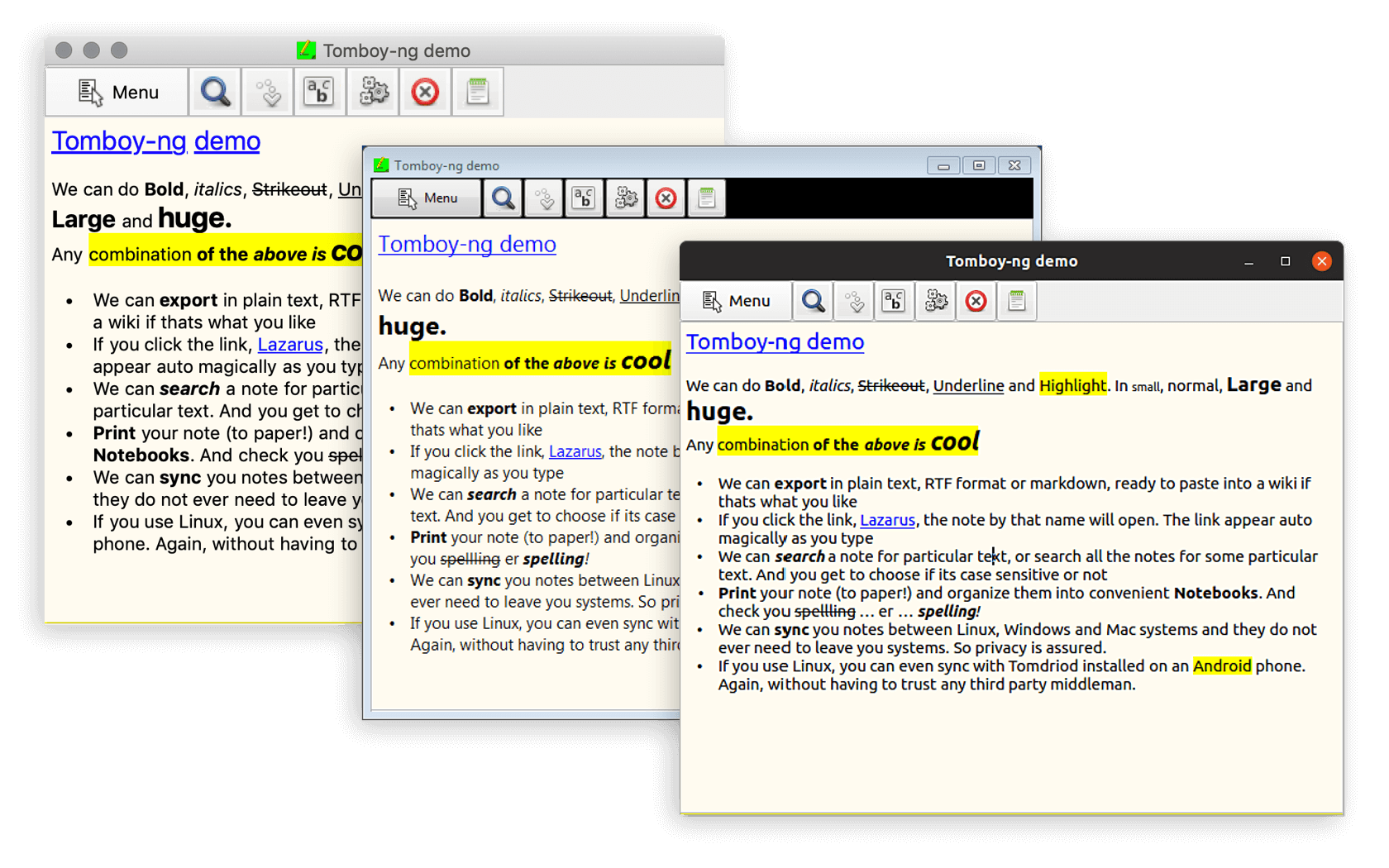Image resolution: width=1389 pixels, height=868 pixels.
Task: Open the Lazarus link in the middle window
Action: click(x=575, y=451)
